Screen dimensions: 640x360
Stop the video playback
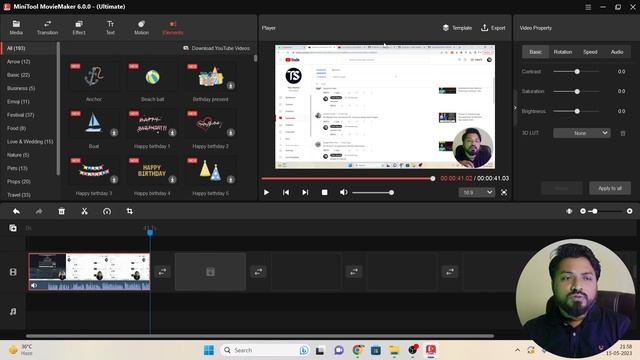click(x=324, y=192)
